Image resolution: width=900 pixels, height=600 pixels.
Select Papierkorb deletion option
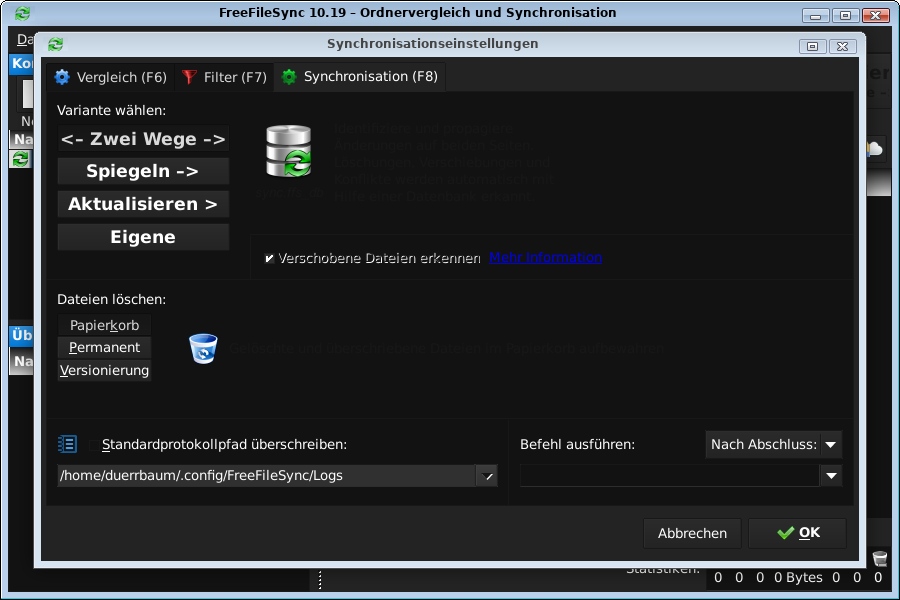point(104,326)
